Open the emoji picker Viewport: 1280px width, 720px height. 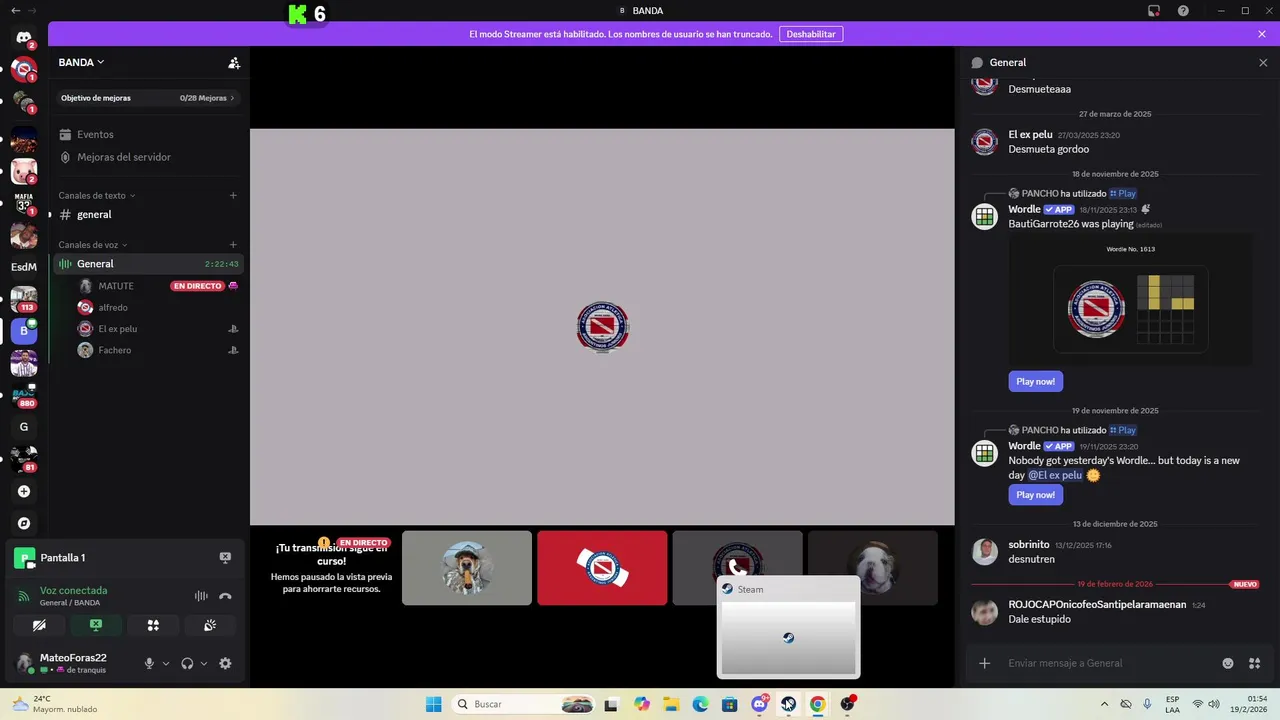pyautogui.click(x=1228, y=663)
